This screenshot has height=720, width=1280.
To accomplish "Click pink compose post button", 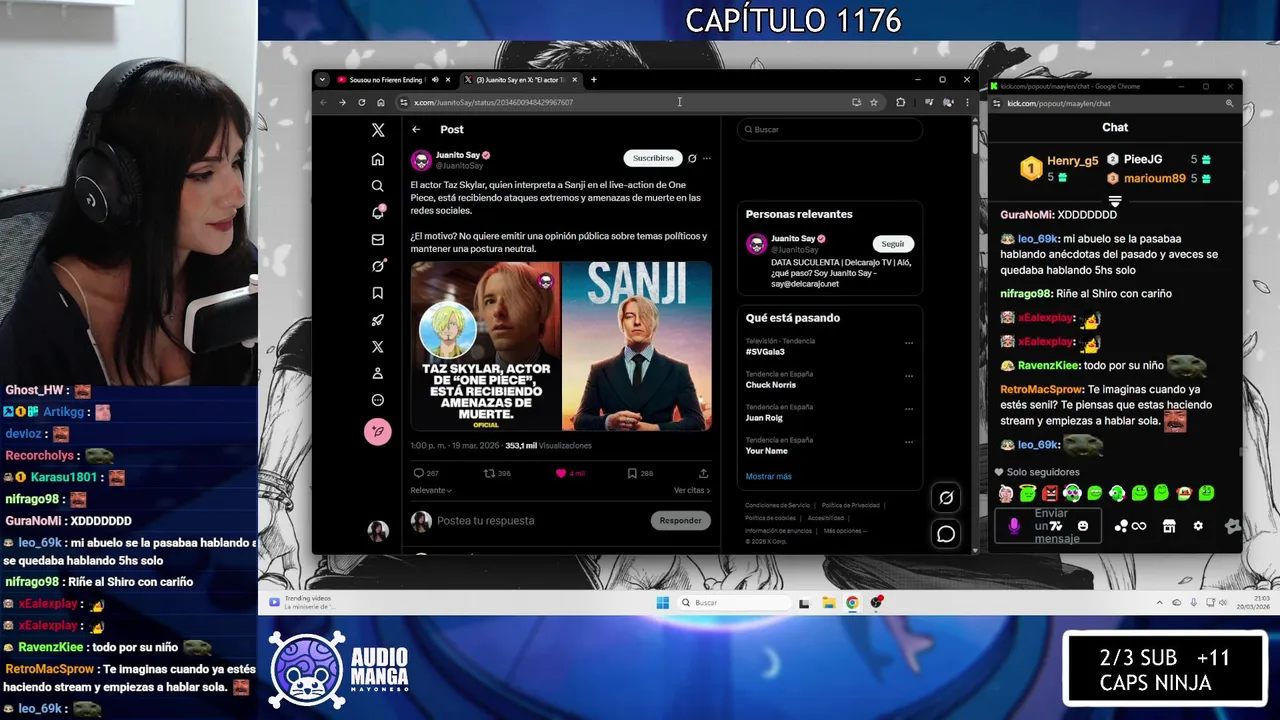I will click(377, 431).
